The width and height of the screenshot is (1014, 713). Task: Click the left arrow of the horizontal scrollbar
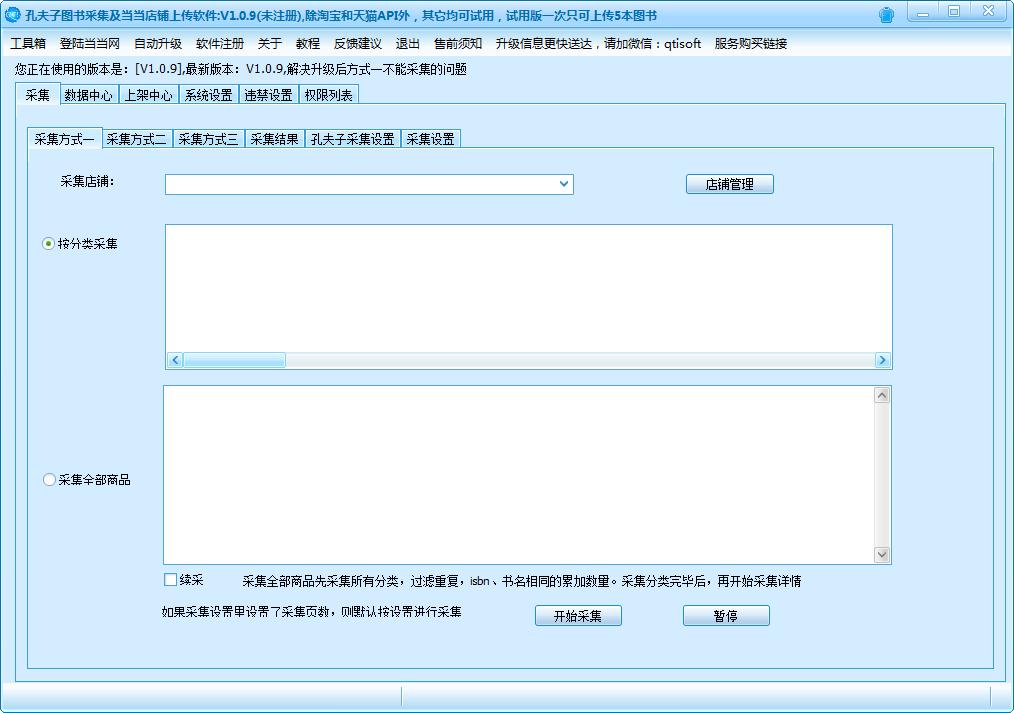coord(173,360)
